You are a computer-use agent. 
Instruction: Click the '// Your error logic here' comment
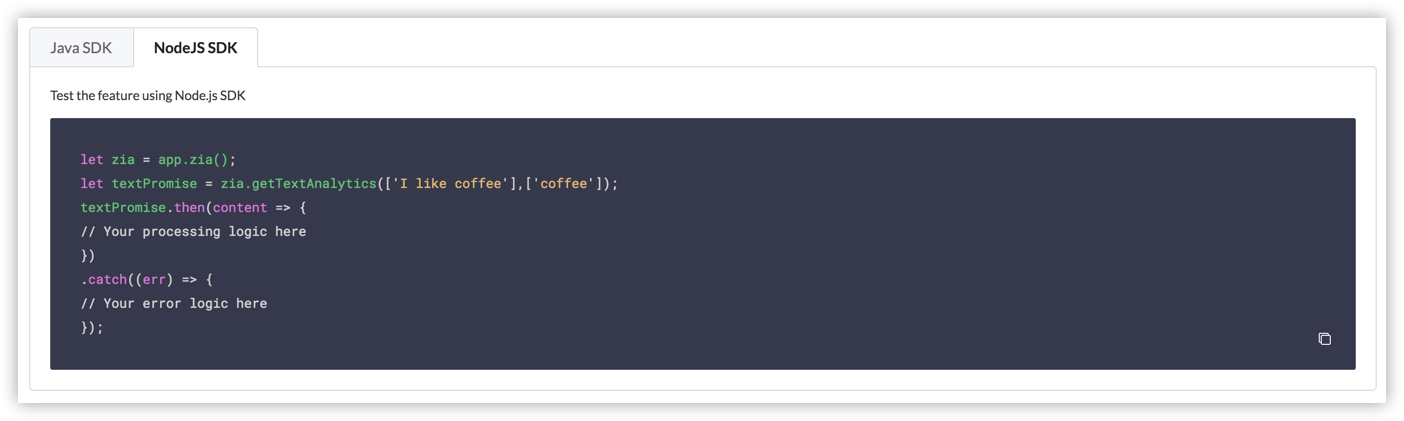[x=174, y=304]
